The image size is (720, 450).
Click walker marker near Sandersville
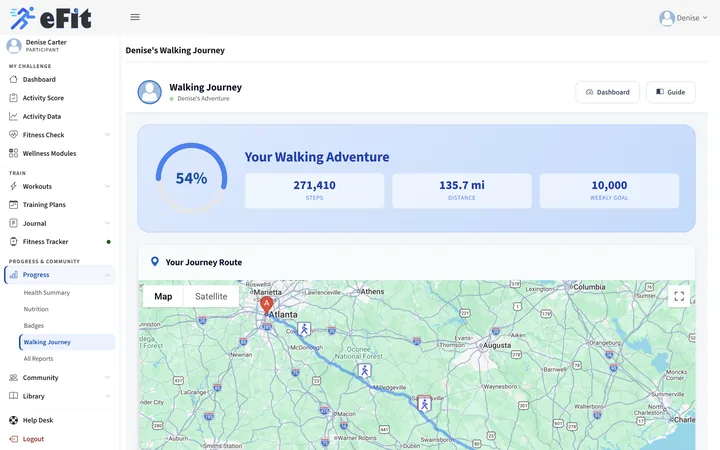[424, 404]
